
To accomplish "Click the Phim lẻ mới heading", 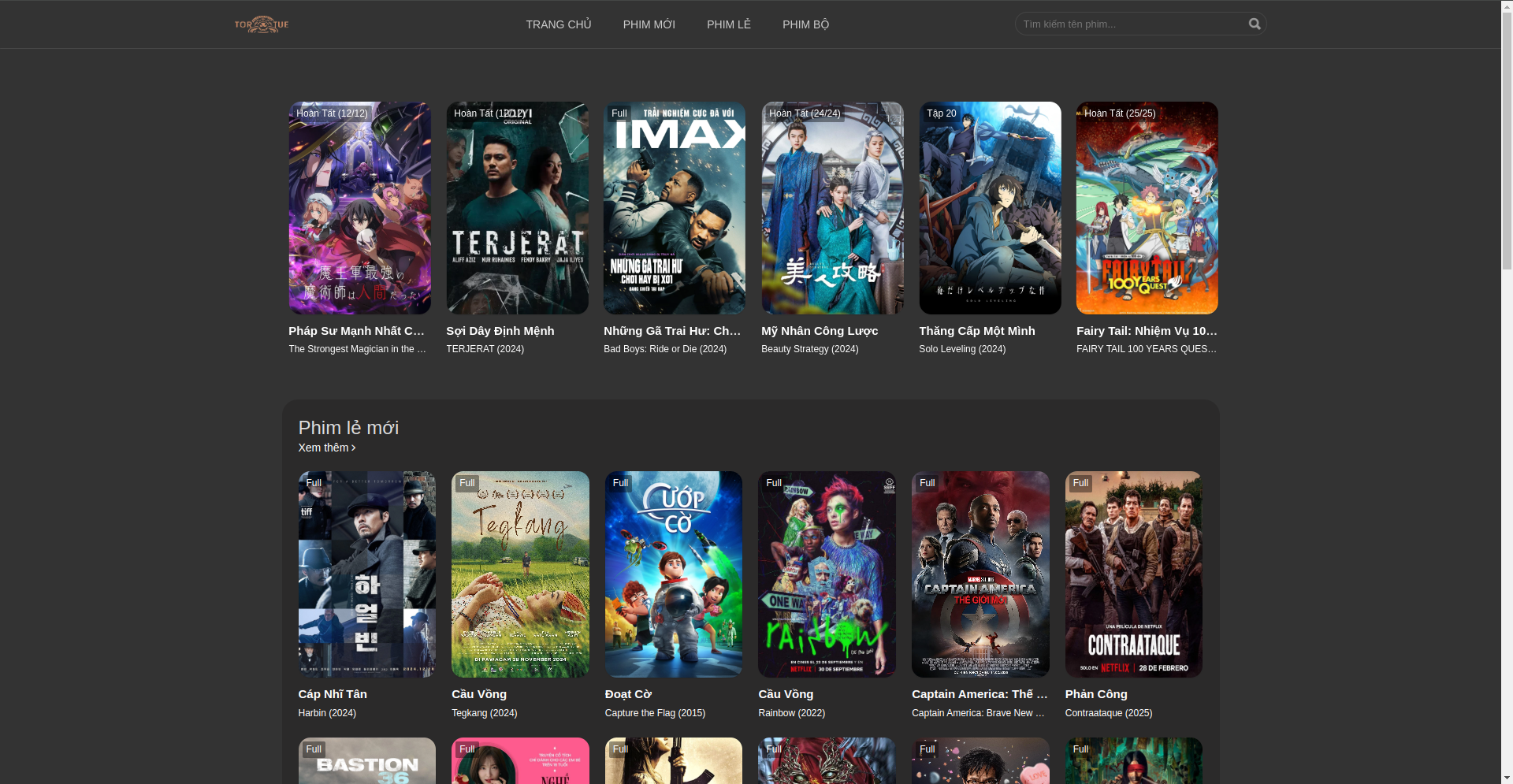I will pos(348,428).
